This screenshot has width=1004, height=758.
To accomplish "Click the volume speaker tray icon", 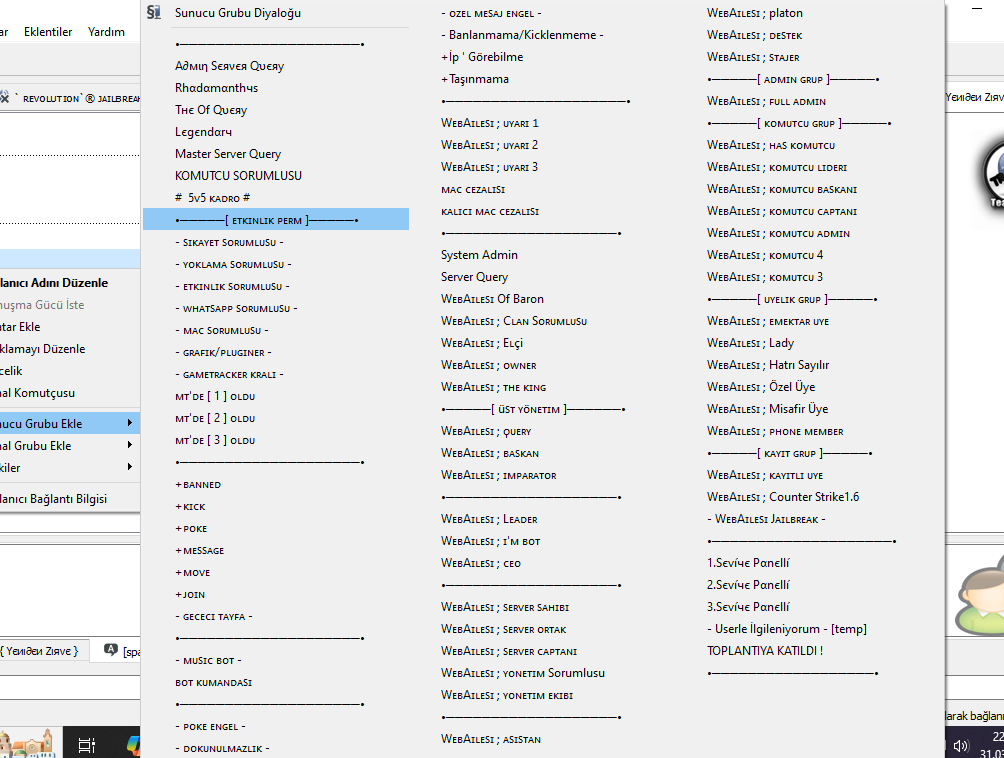I will click(x=960, y=746).
